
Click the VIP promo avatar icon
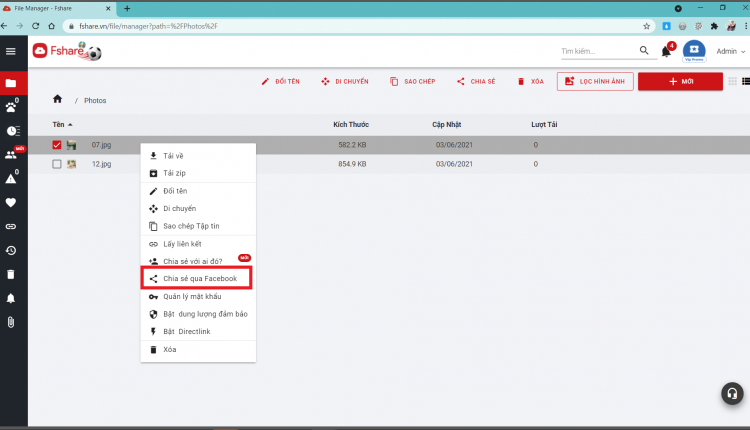(x=694, y=51)
